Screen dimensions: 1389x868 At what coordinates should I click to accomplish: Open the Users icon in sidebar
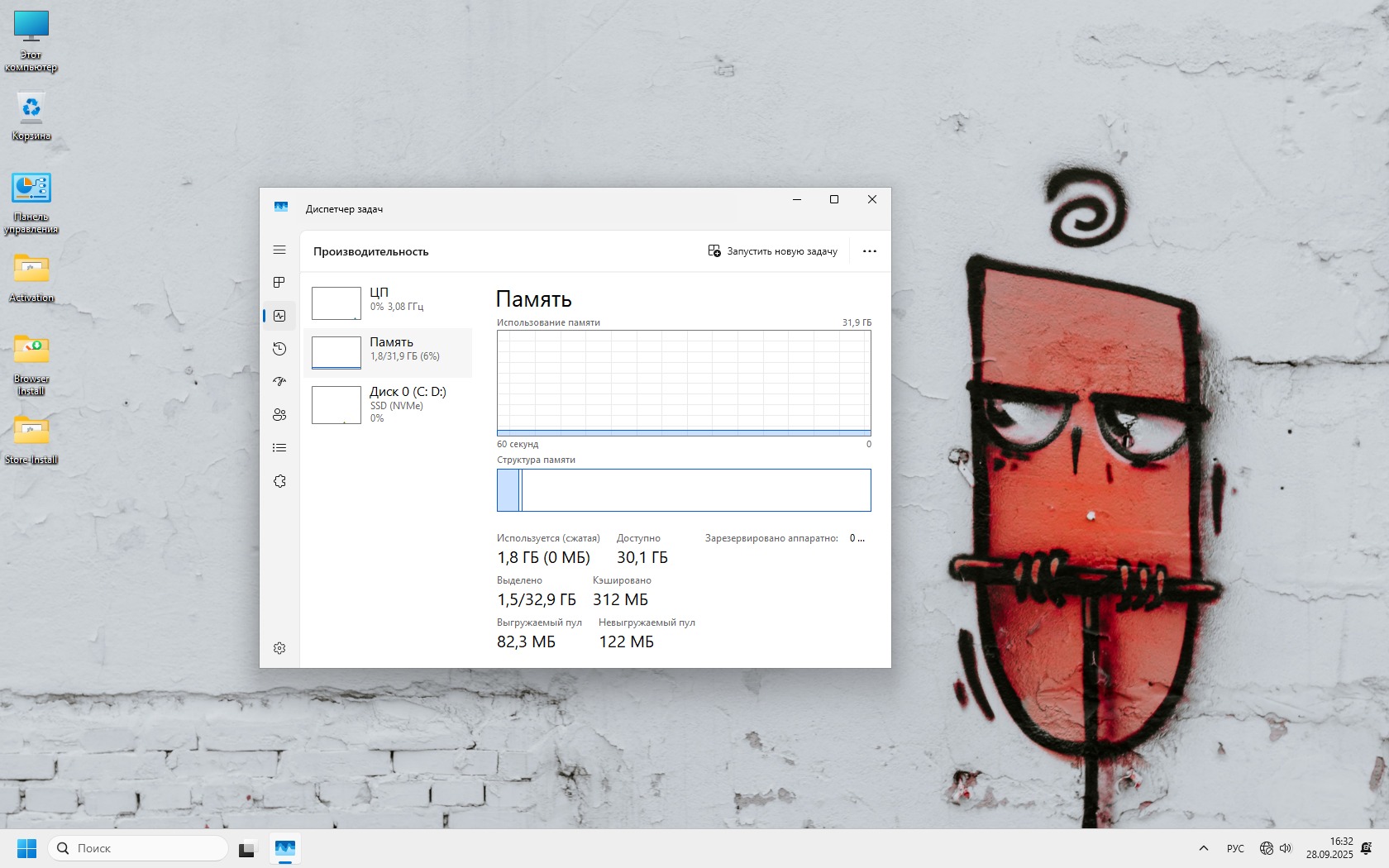[279, 415]
